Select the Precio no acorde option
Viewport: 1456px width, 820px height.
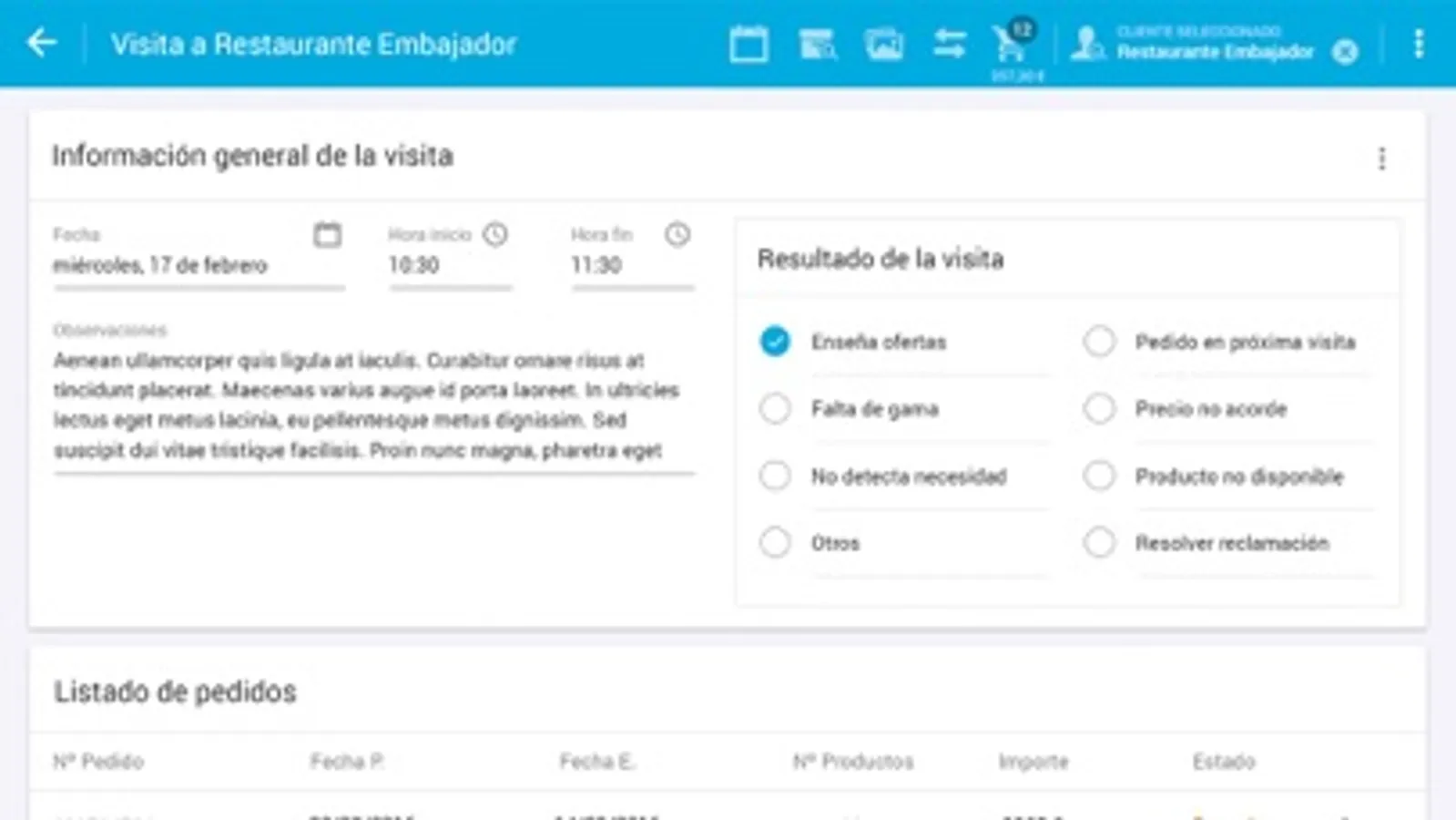pyautogui.click(x=1099, y=409)
